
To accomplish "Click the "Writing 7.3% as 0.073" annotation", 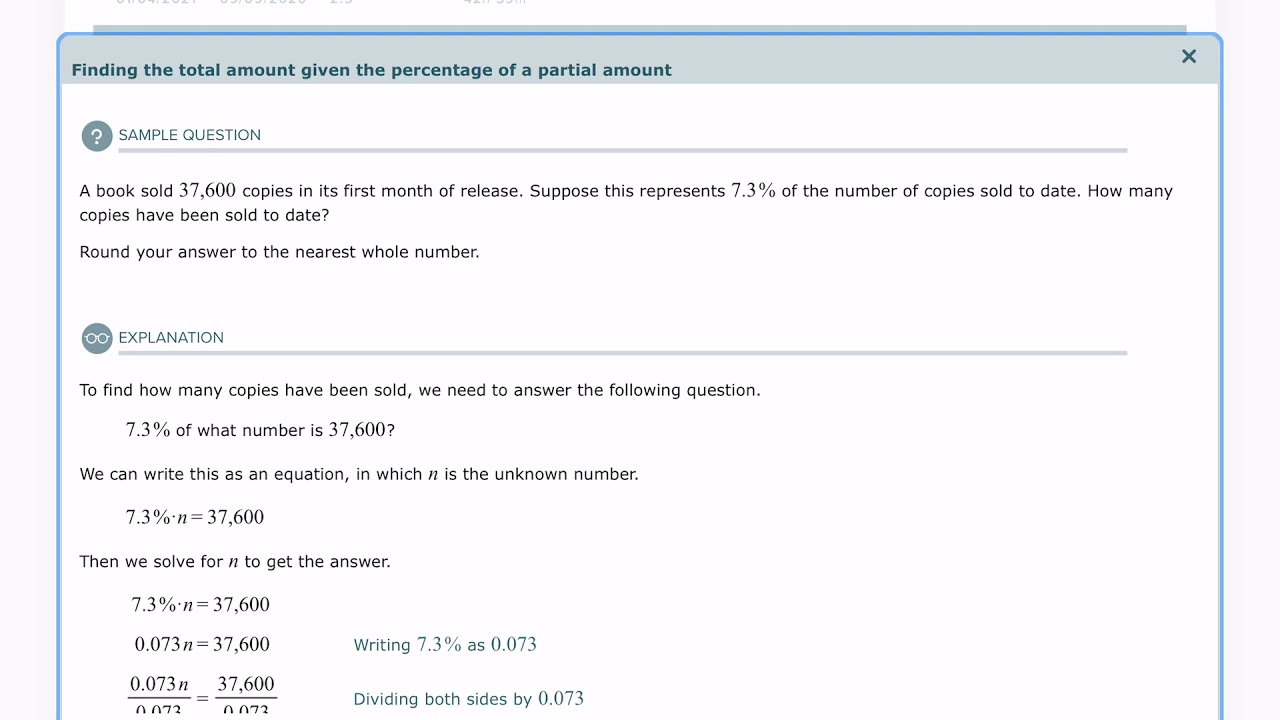I will tap(445, 645).
